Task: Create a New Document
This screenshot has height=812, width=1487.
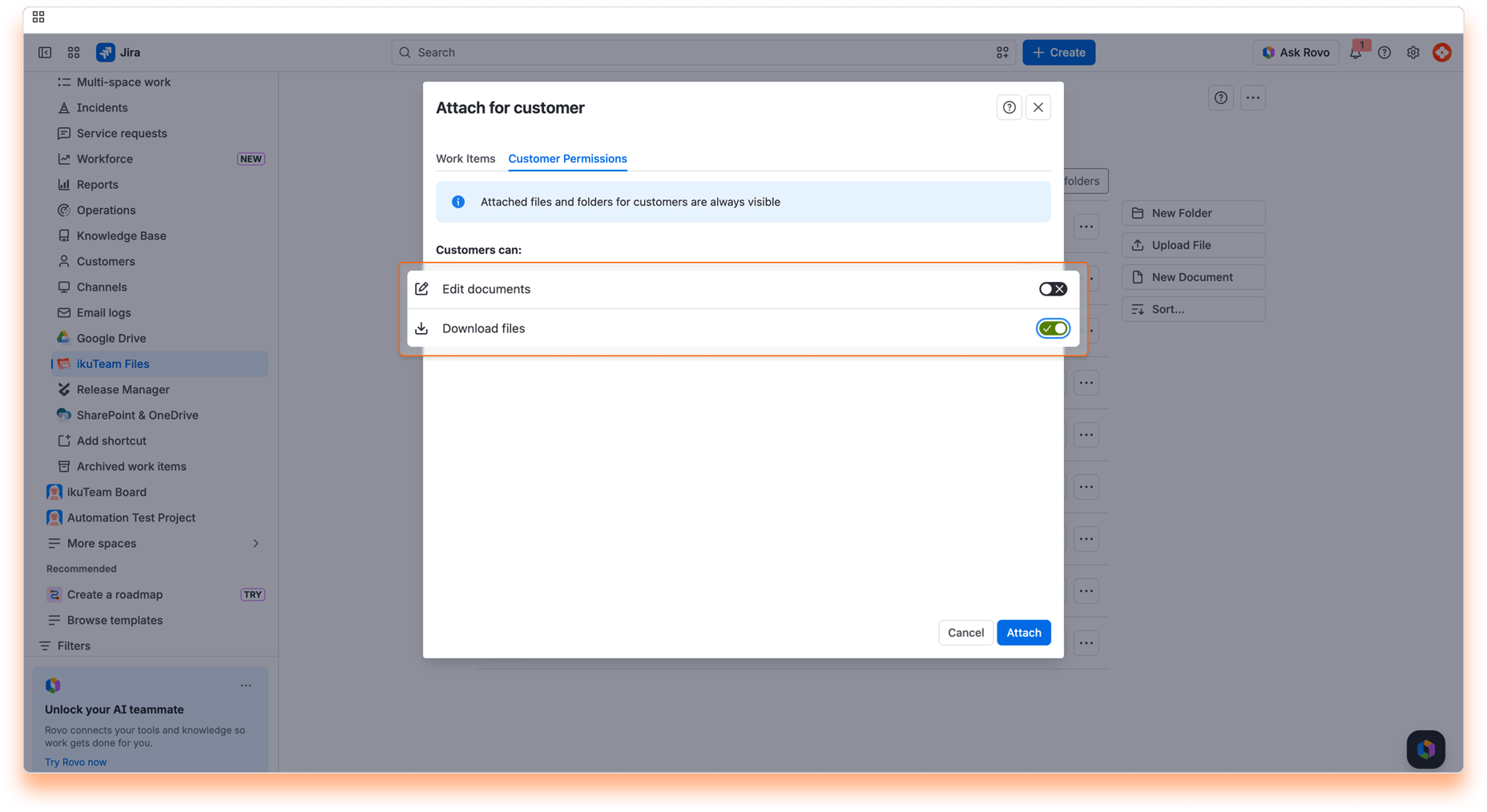Action: pyautogui.click(x=1194, y=277)
